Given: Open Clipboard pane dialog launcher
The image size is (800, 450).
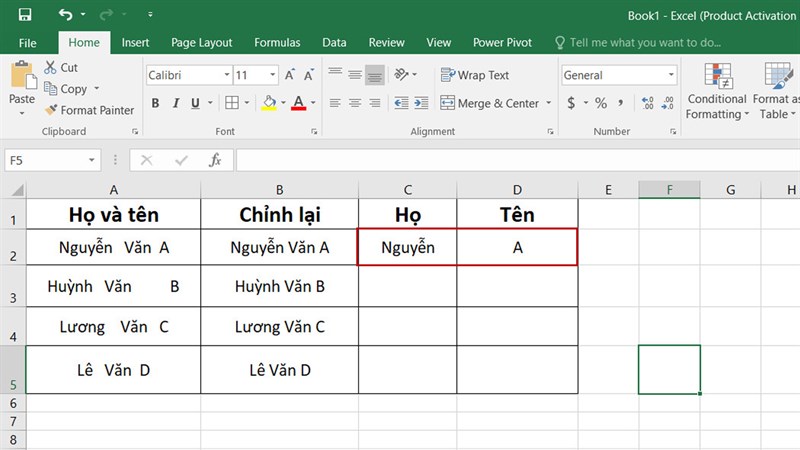Looking at the screenshot, I should (x=135, y=132).
